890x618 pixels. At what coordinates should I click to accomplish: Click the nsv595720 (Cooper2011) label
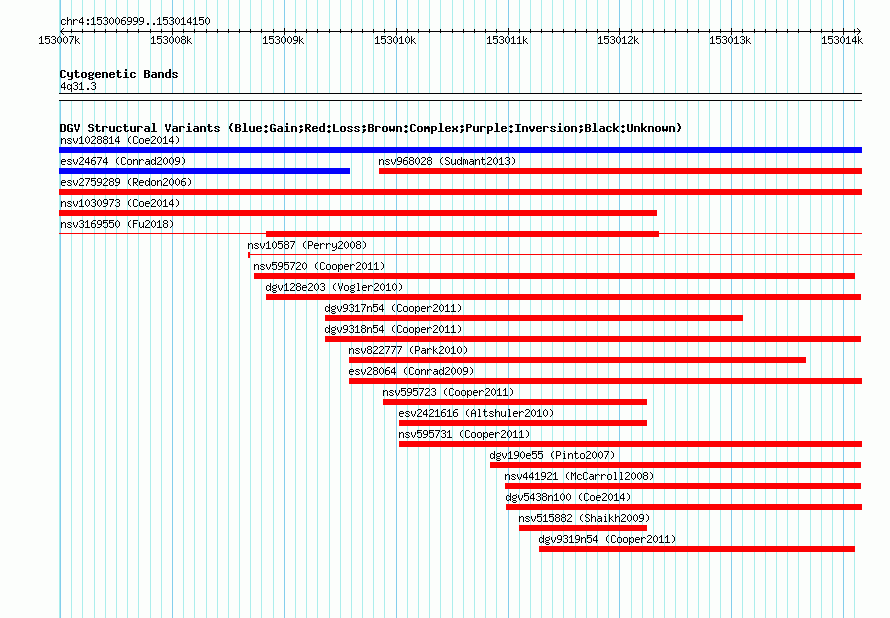(319, 266)
